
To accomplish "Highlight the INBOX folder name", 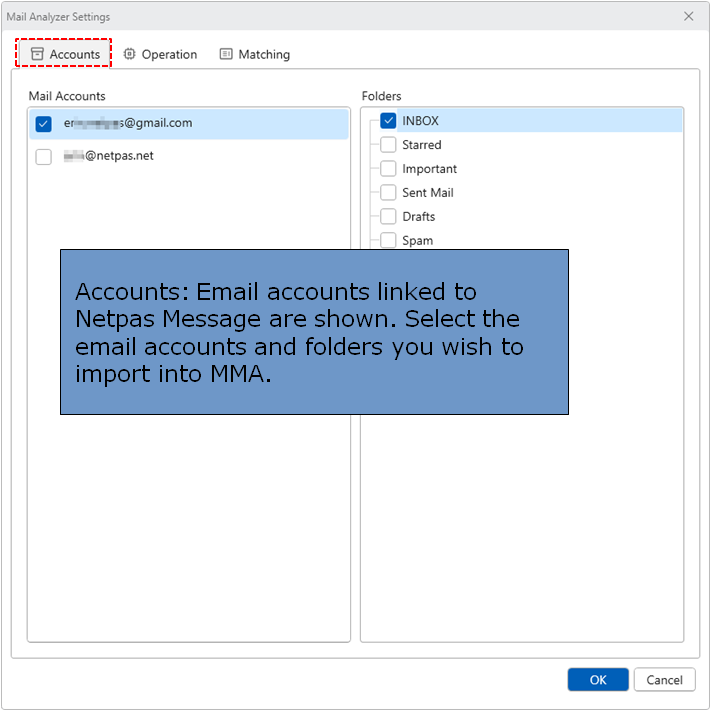I will [x=420, y=121].
